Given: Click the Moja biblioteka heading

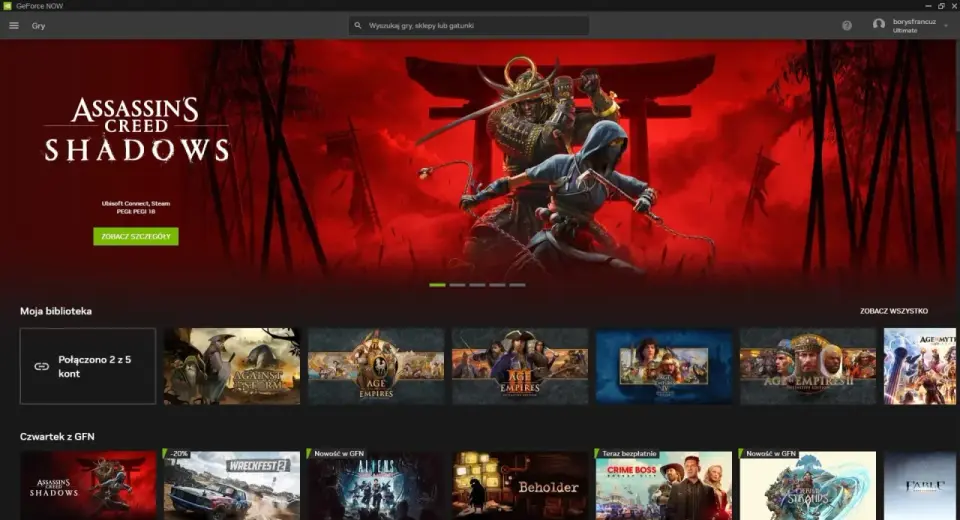Looking at the screenshot, I should click(56, 311).
